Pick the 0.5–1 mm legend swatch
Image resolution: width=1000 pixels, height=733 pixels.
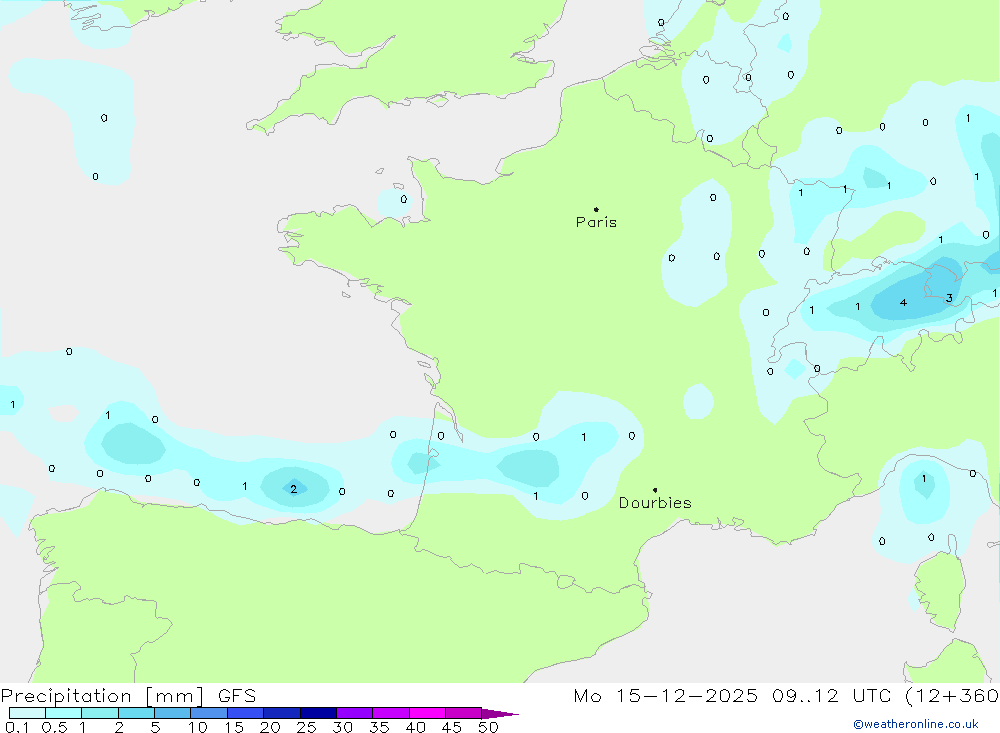[x=64, y=713]
